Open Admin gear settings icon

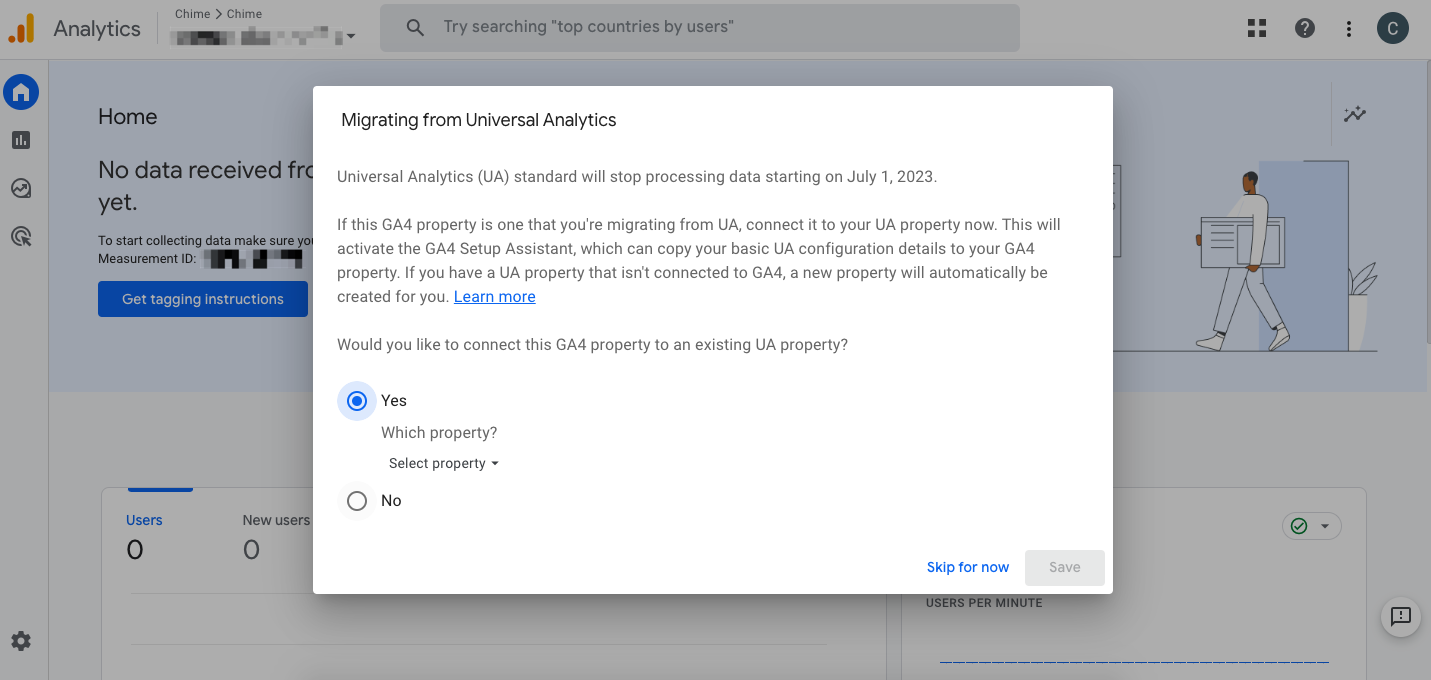[21, 641]
